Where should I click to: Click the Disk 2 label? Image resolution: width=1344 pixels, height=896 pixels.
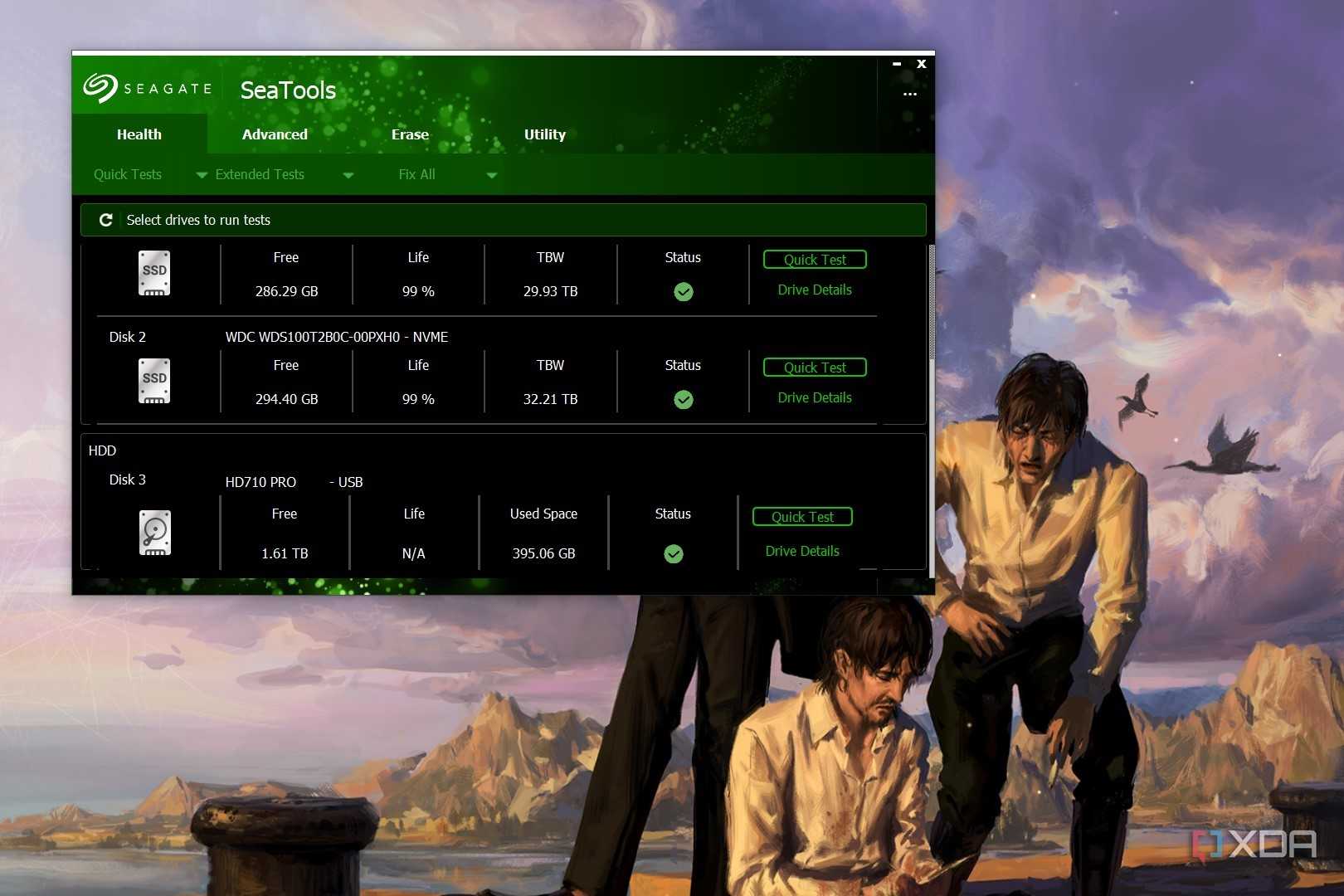tap(128, 337)
